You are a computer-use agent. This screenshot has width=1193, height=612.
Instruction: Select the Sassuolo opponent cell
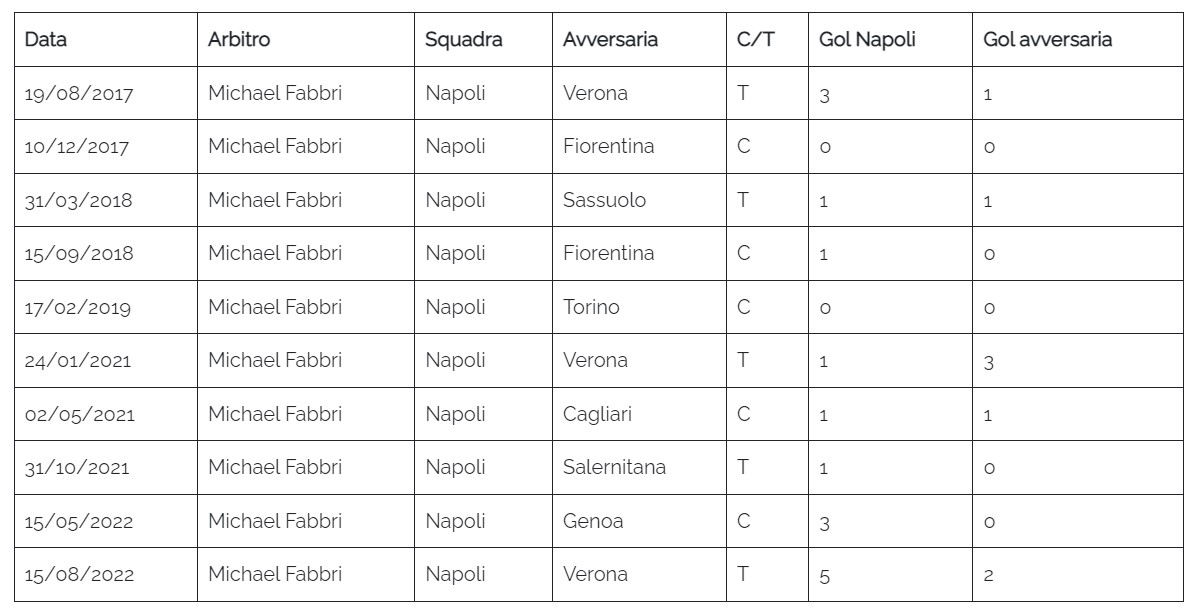point(604,200)
